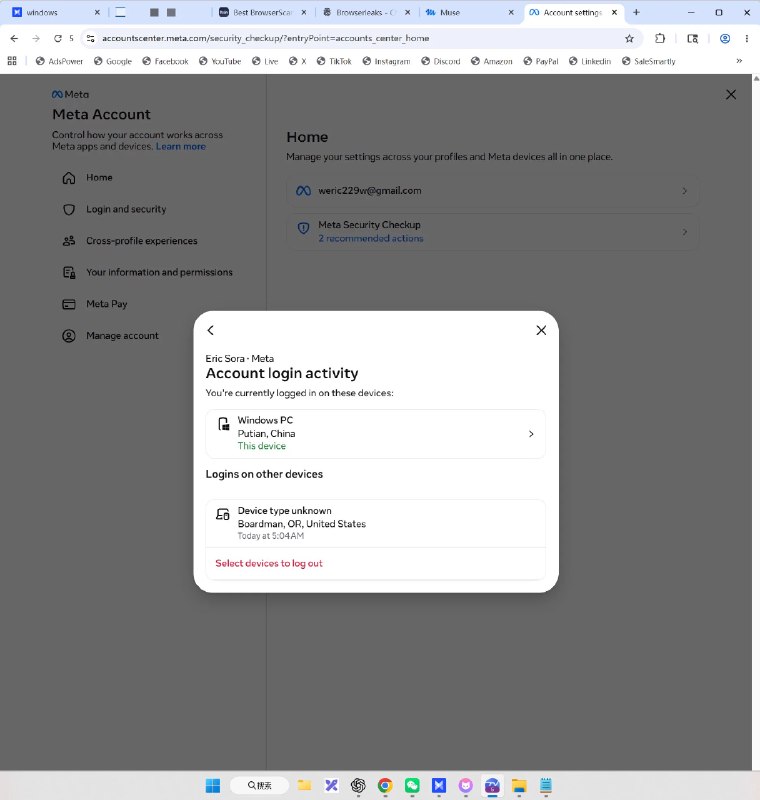This screenshot has width=760, height=800.
Task: Click the site information icon in address bar
Action: [90, 38]
